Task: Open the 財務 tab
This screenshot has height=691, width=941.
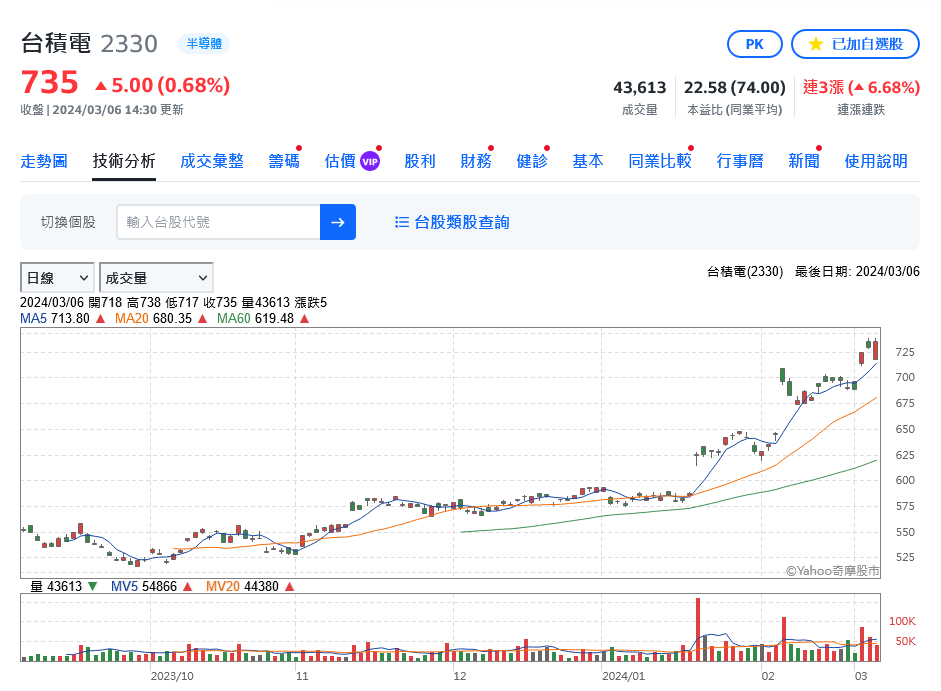Action: pyautogui.click(x=476, y=161)
